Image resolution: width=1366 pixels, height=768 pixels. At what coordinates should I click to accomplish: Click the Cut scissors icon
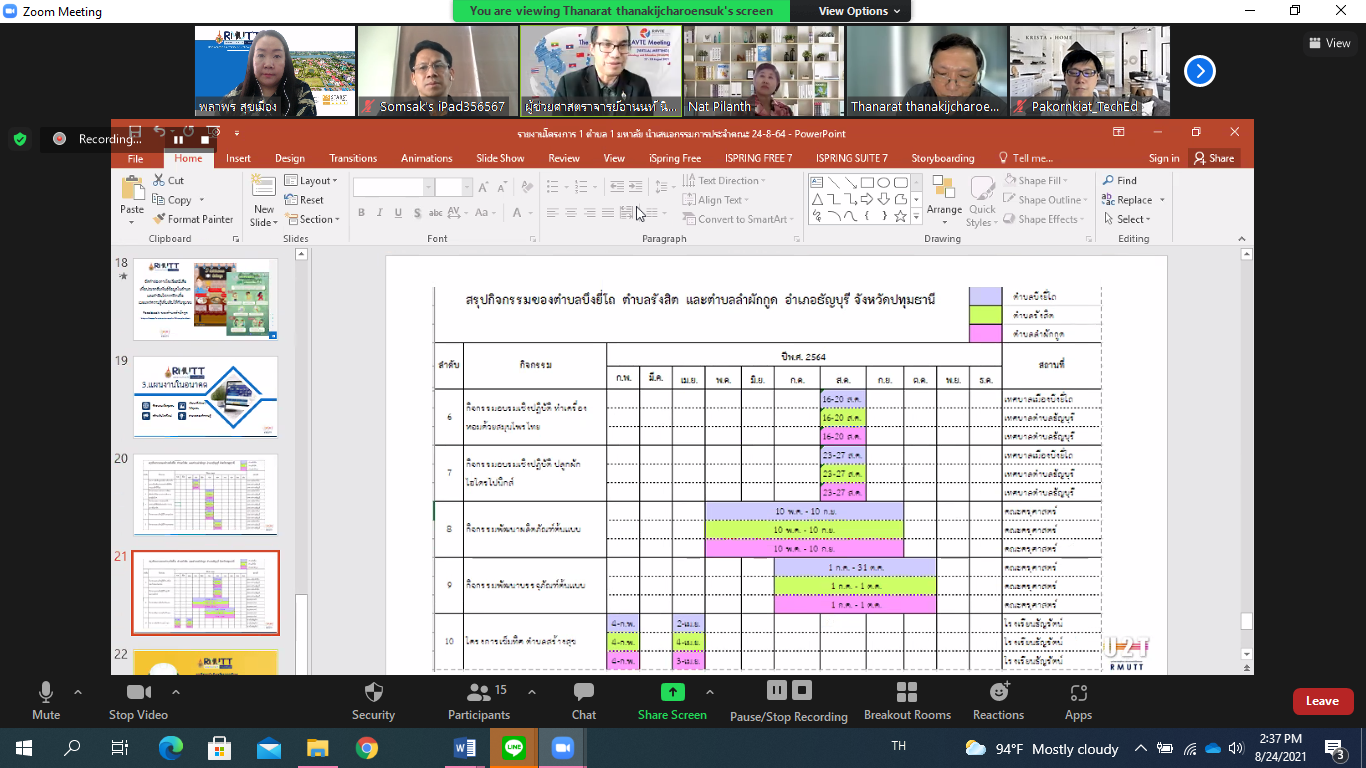click(159, 180)
